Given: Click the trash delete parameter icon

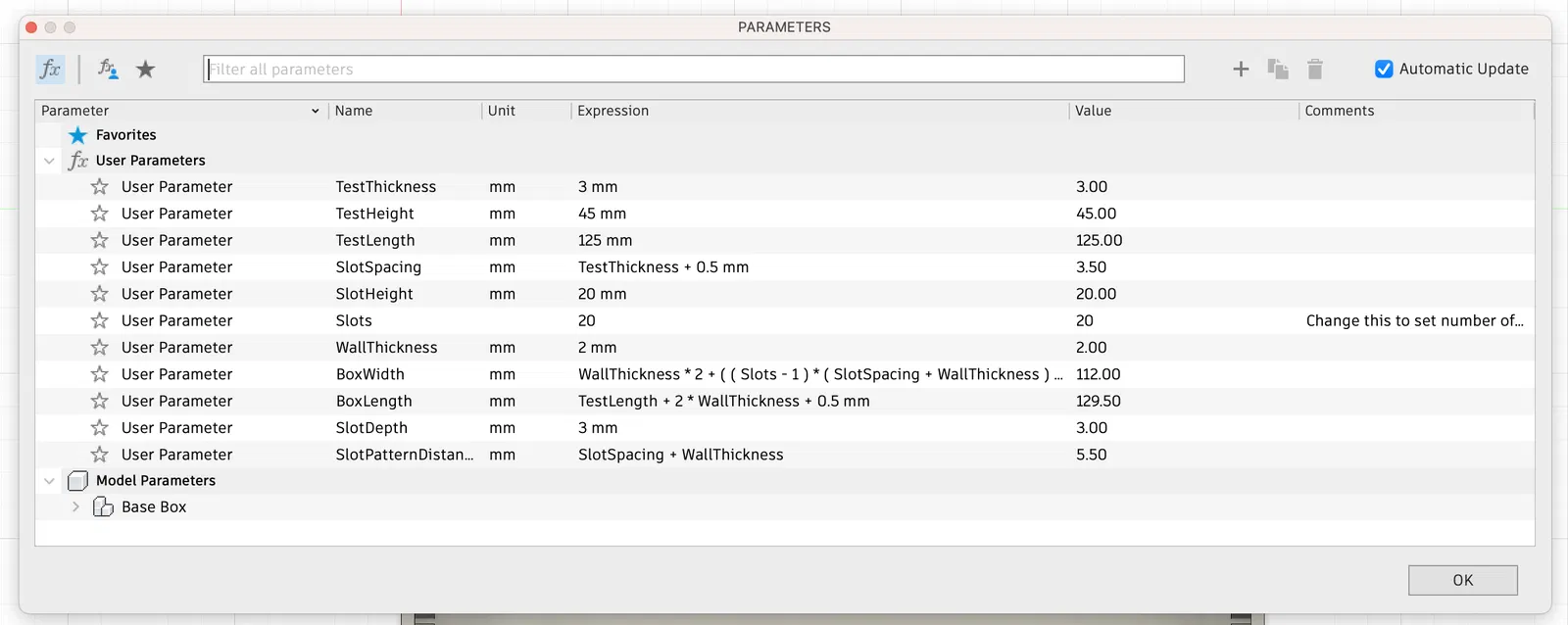Looking at the screenshot, I should tap(1315, 69).
